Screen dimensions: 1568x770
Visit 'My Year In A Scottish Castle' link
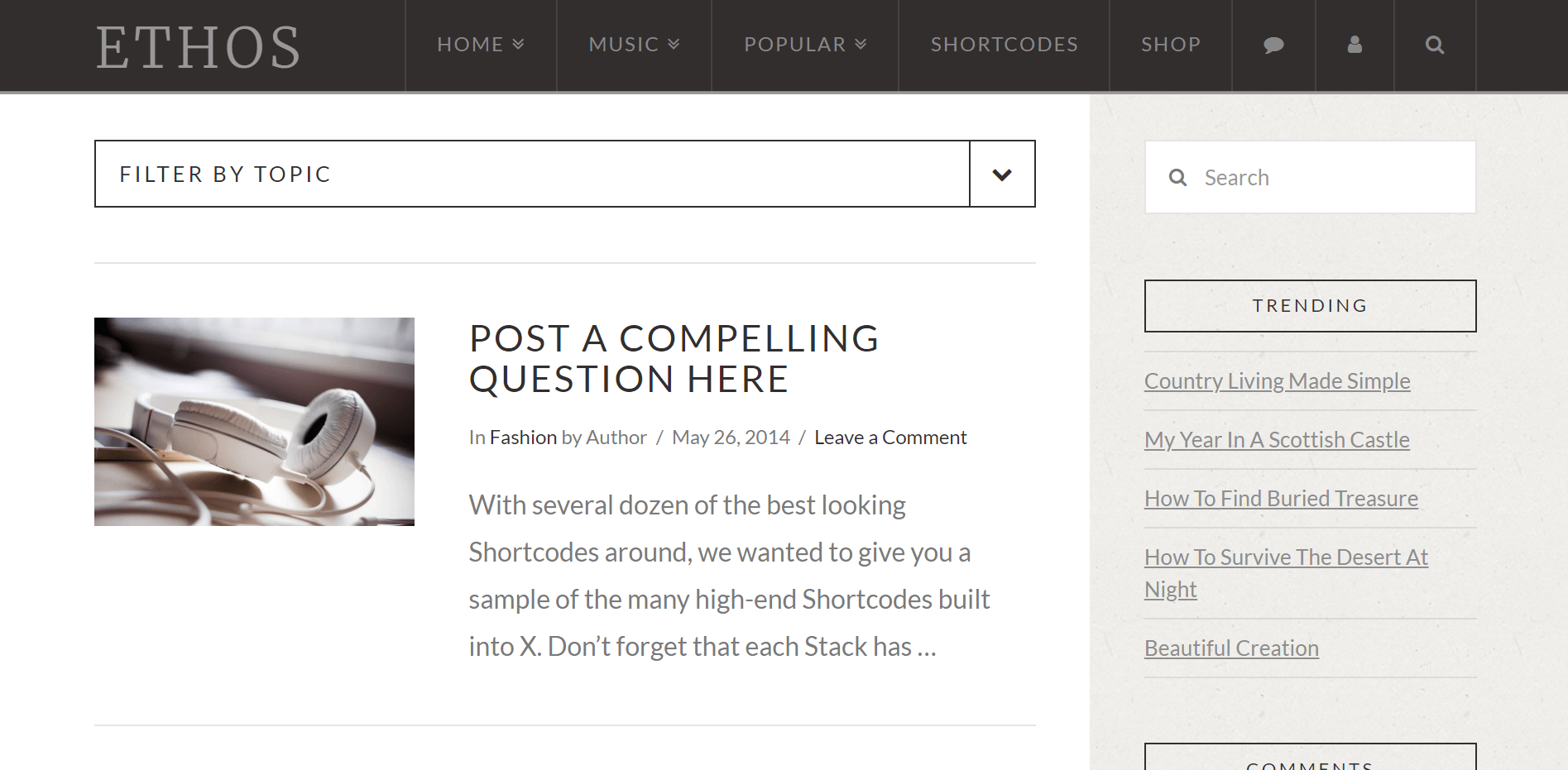[x=1276, y=439]
